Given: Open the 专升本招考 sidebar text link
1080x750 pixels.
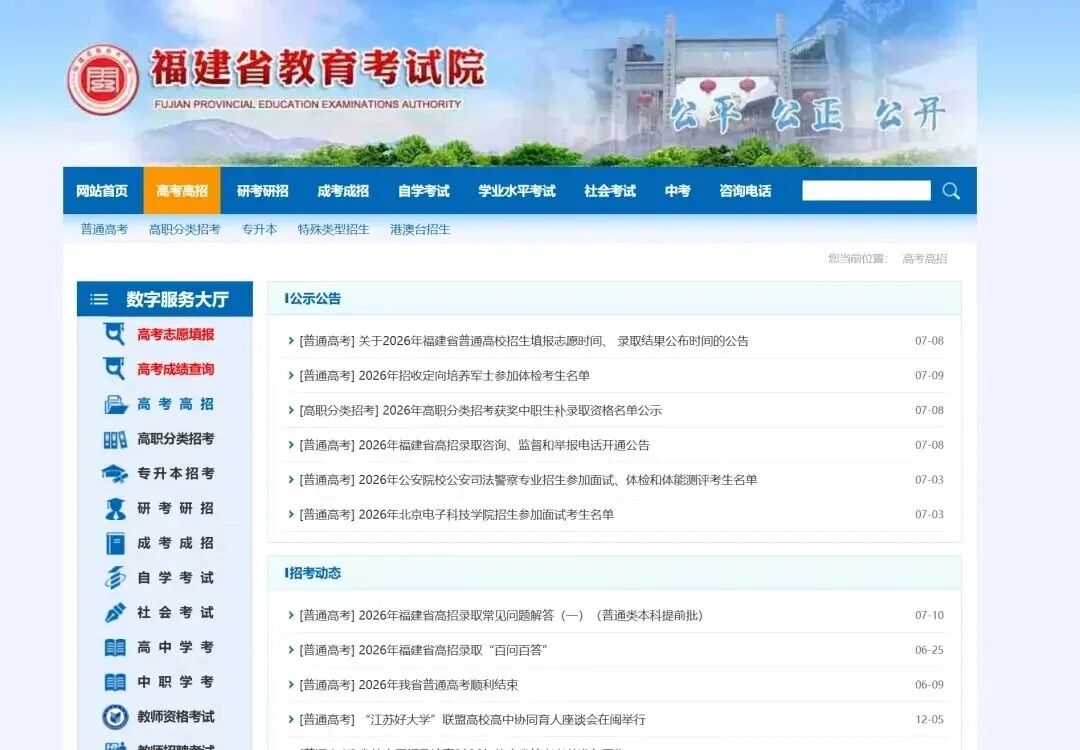Looking at the screenshot, I should (176, 474).
